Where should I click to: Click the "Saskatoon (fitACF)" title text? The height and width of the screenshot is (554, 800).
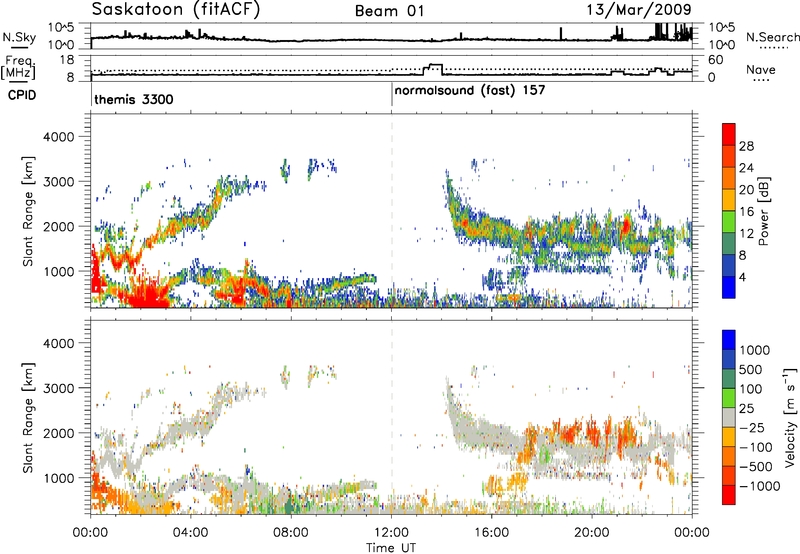(x=176, y=10)
